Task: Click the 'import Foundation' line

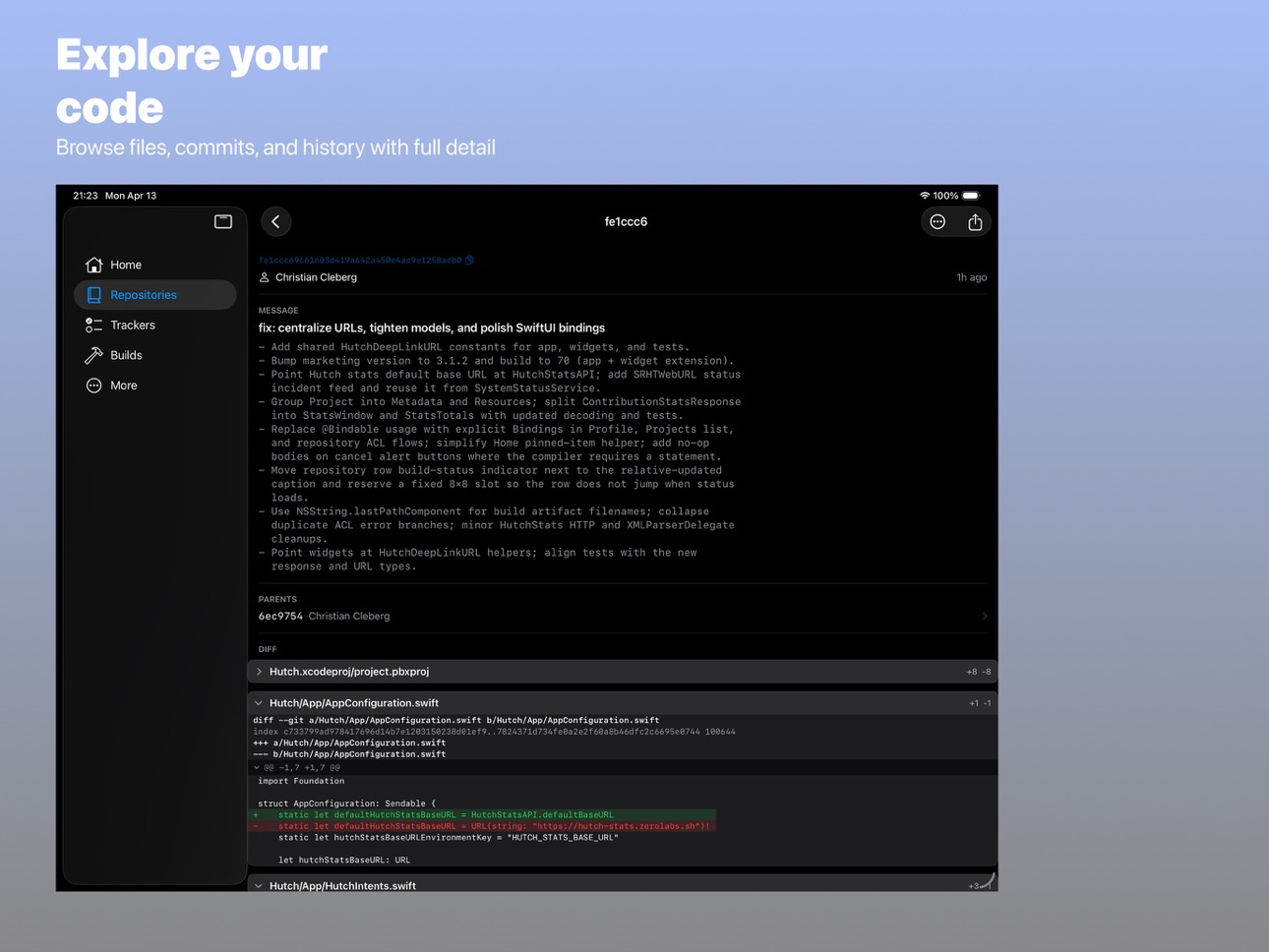Action: (x=301, y=781)
